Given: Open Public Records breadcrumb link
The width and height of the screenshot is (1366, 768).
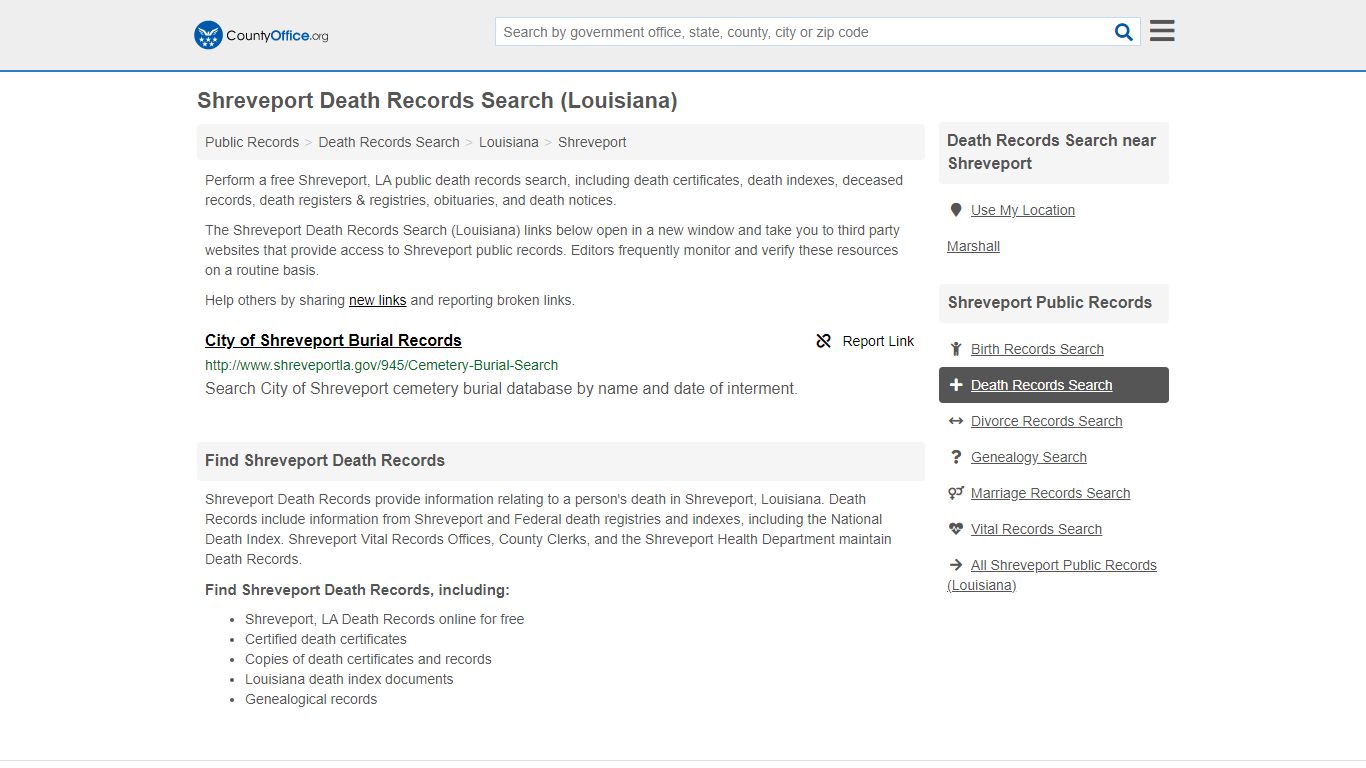Looking at the screenshot, I should coord(252,142).
